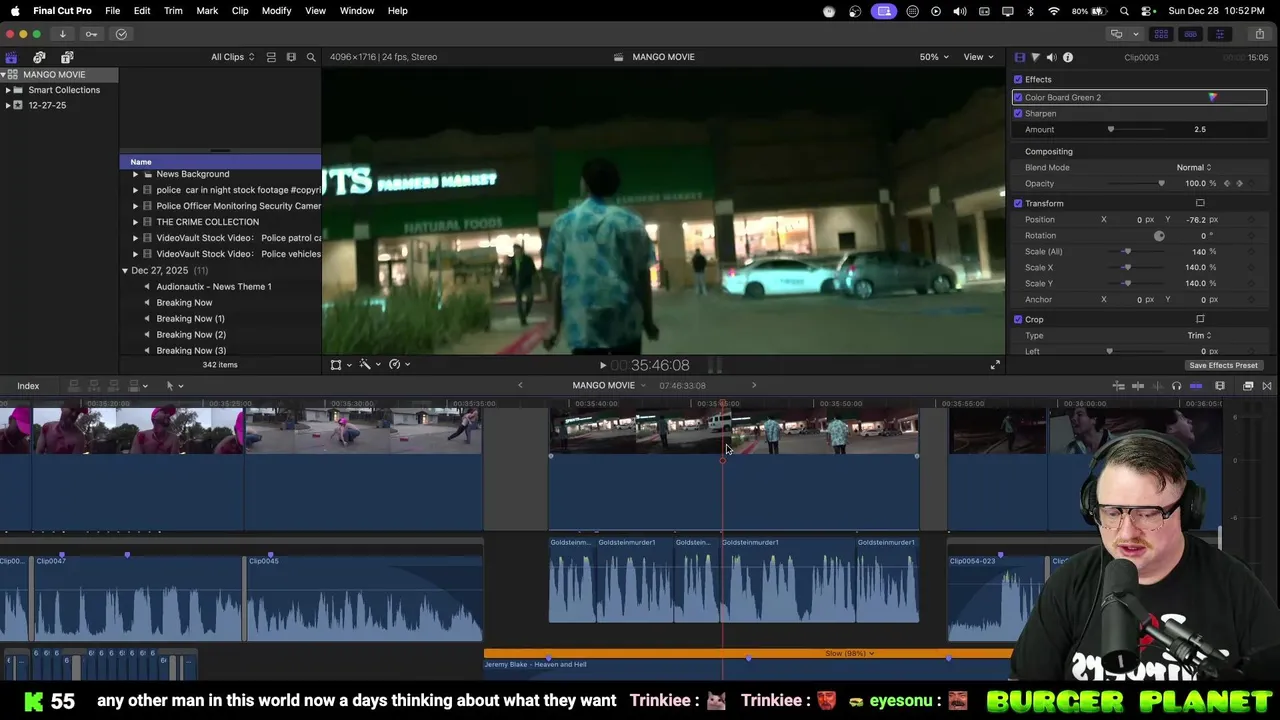Open the Color inspector triangle icon
The width and height of the screenshot is (1280, 720).
pyautogui.click(x=1035, y=57)
